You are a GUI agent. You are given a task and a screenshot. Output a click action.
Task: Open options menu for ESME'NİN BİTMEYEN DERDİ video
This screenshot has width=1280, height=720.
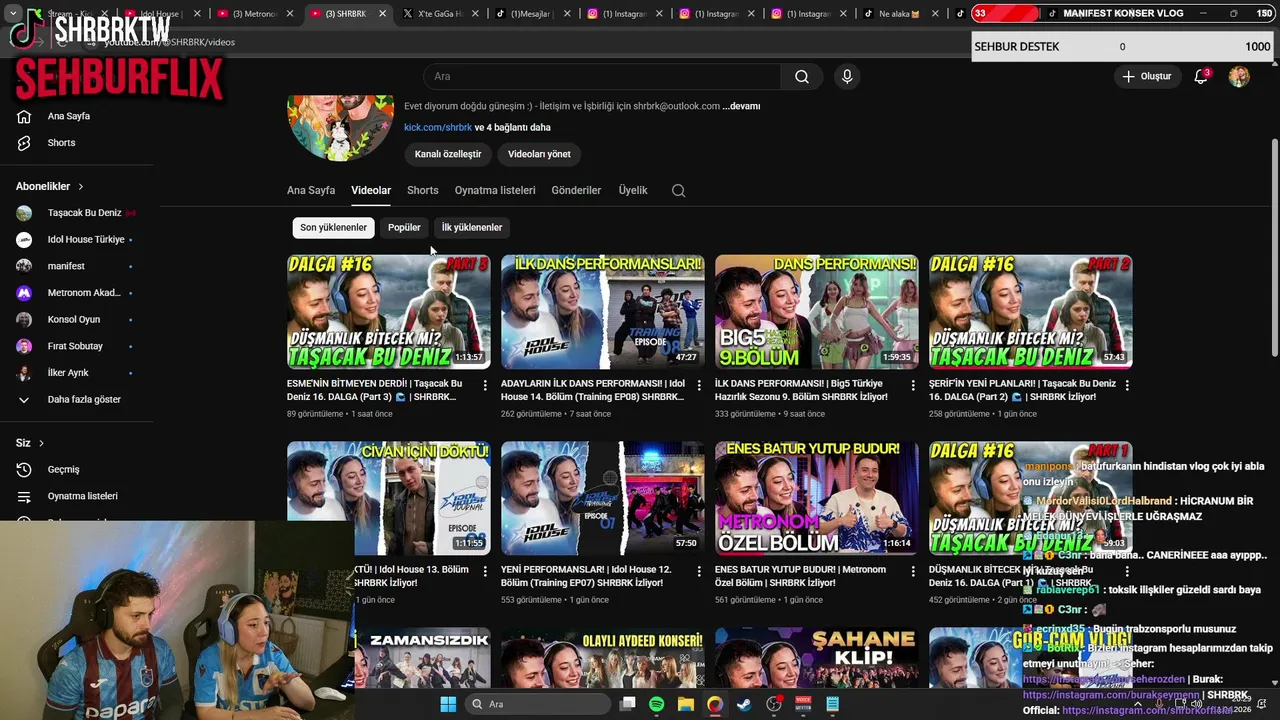(485, 385)
